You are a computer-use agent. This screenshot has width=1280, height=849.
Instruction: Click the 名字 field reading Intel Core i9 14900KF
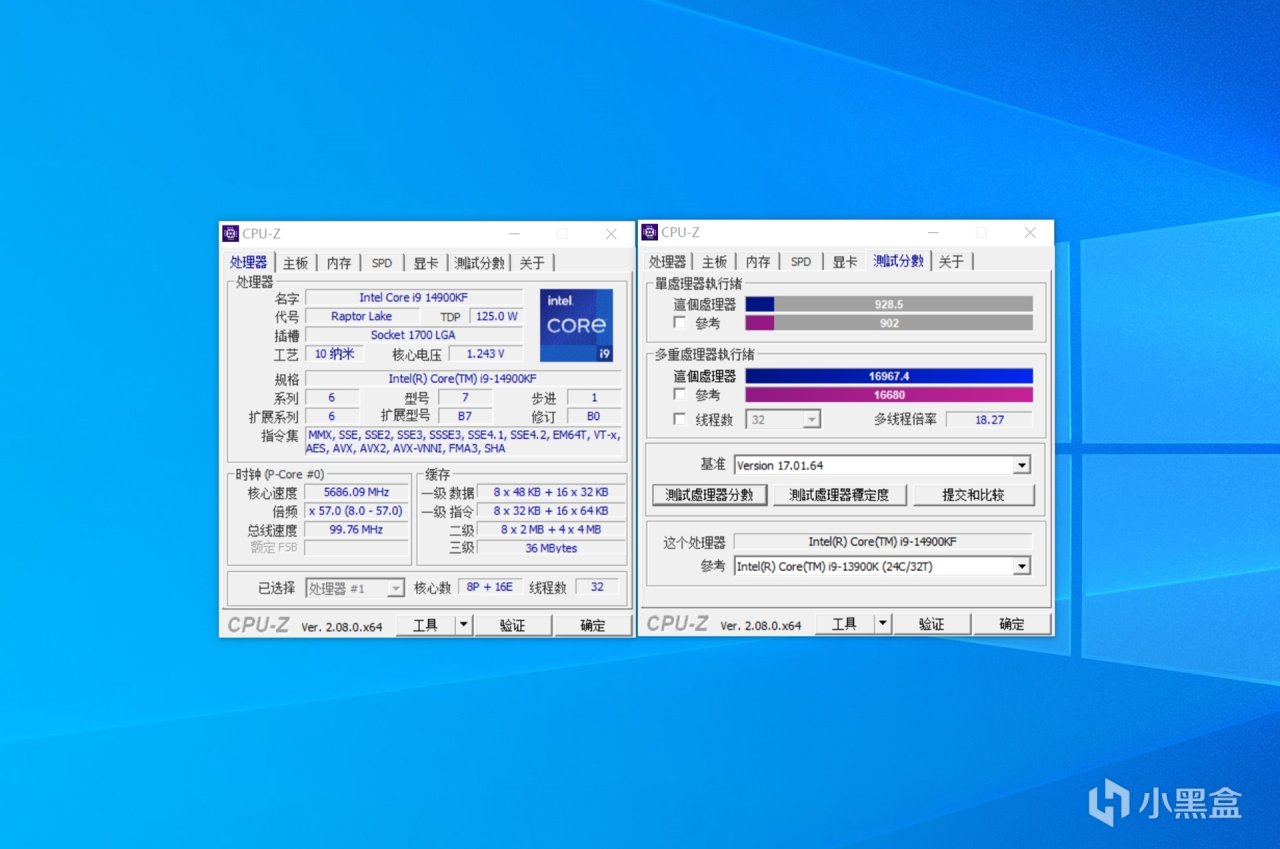coord(415,298)
